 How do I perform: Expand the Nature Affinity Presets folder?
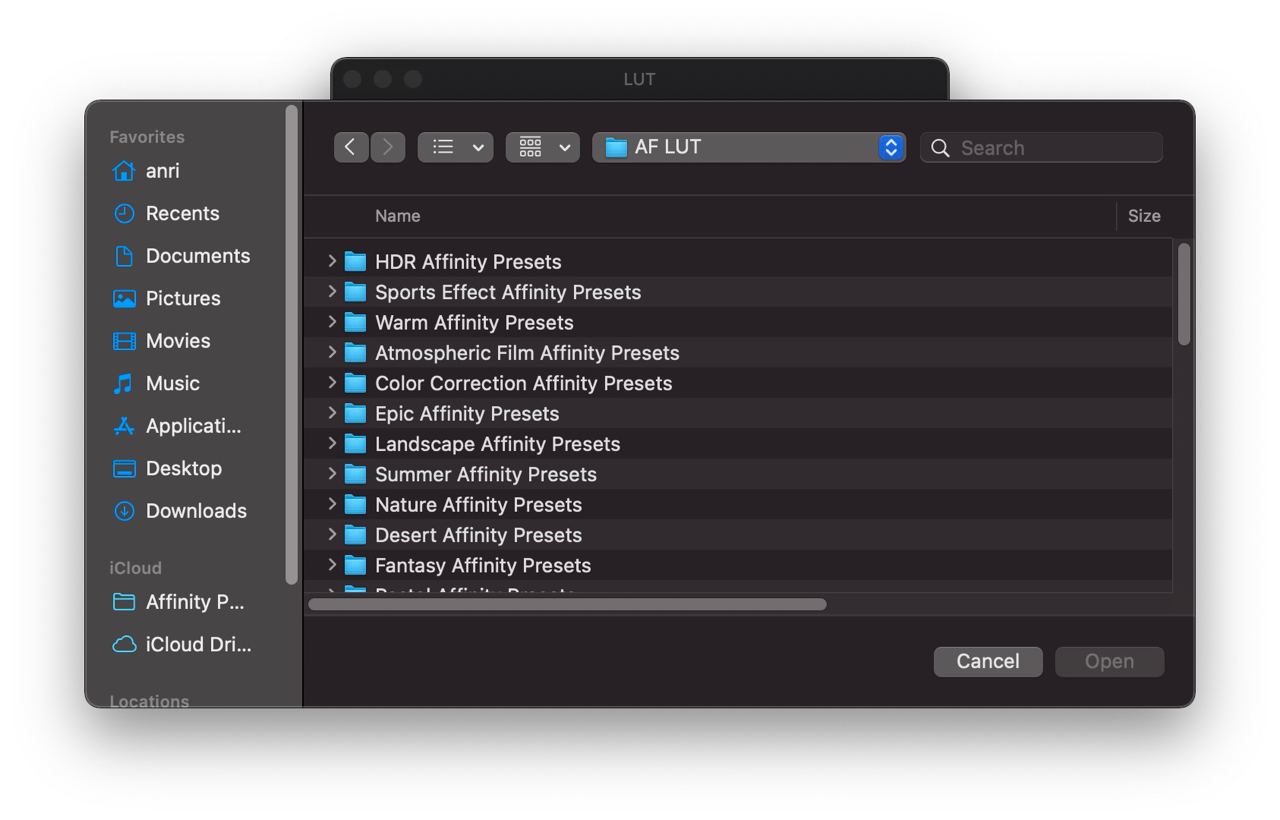click(x=332, y=504)
